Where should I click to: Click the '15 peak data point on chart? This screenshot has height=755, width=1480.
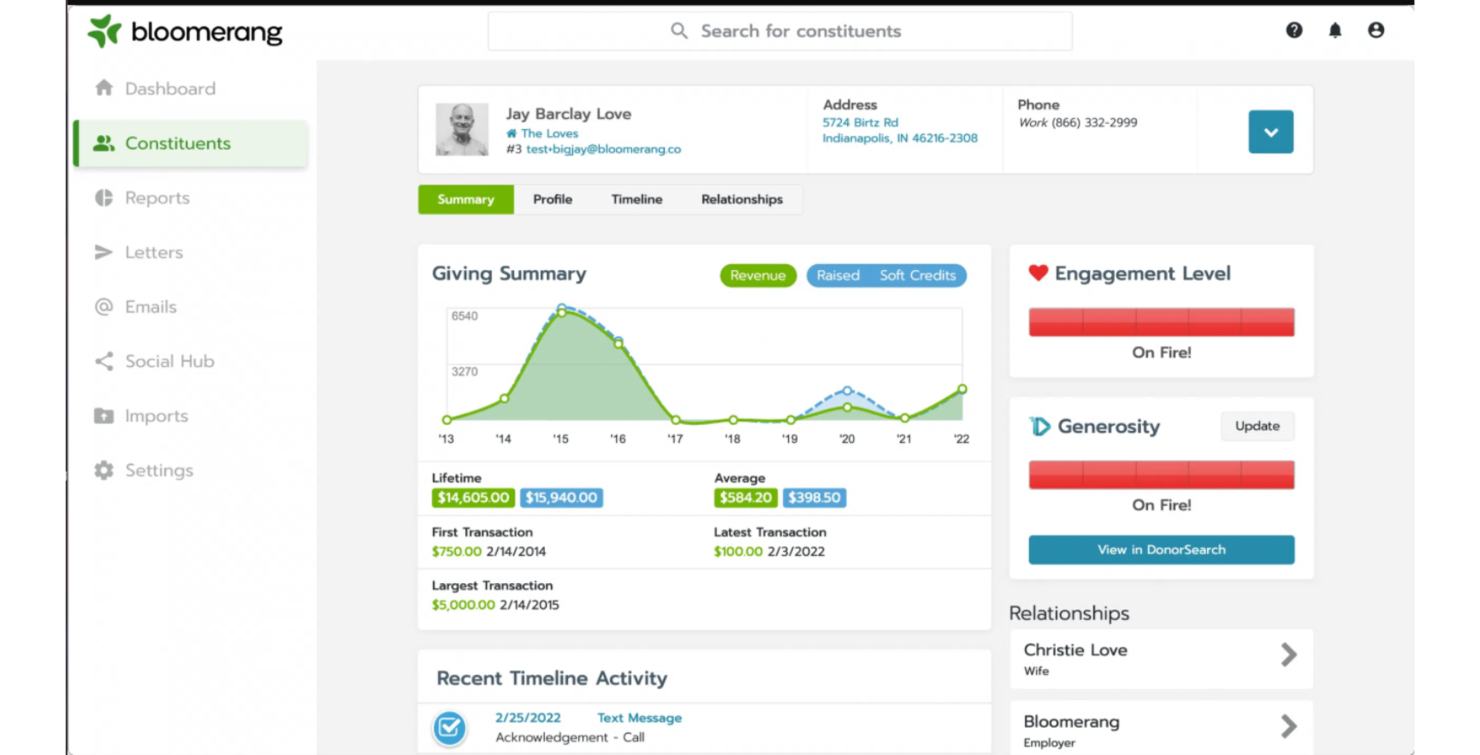point(562,312)
